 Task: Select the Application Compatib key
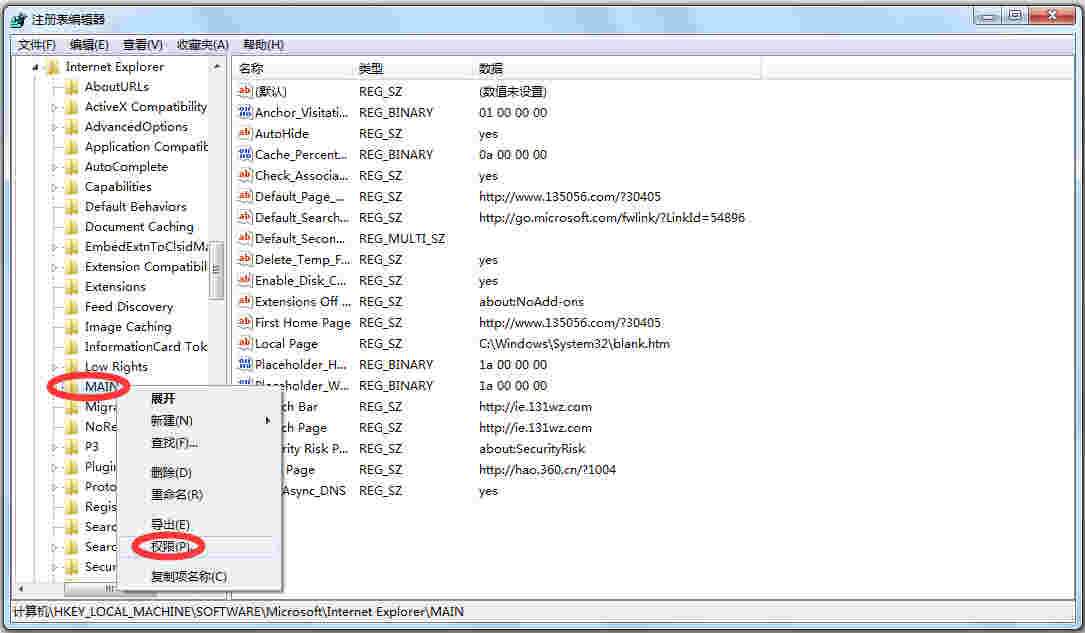[x=146, y=147]
